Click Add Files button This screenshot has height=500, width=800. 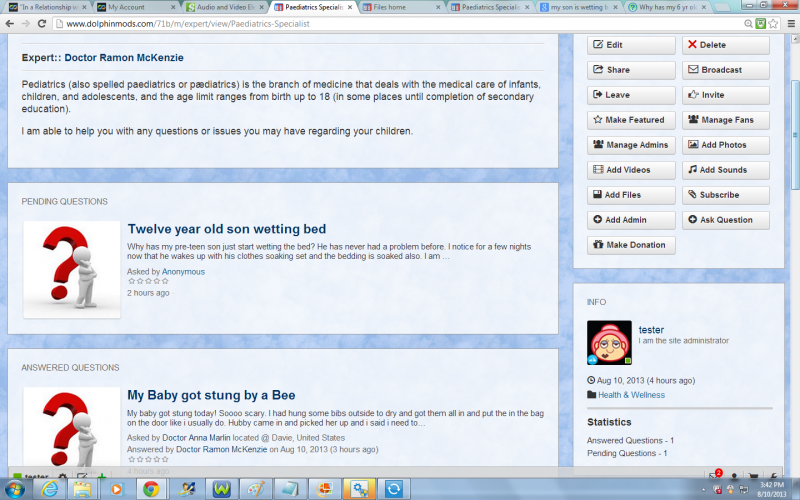point(631,195)
